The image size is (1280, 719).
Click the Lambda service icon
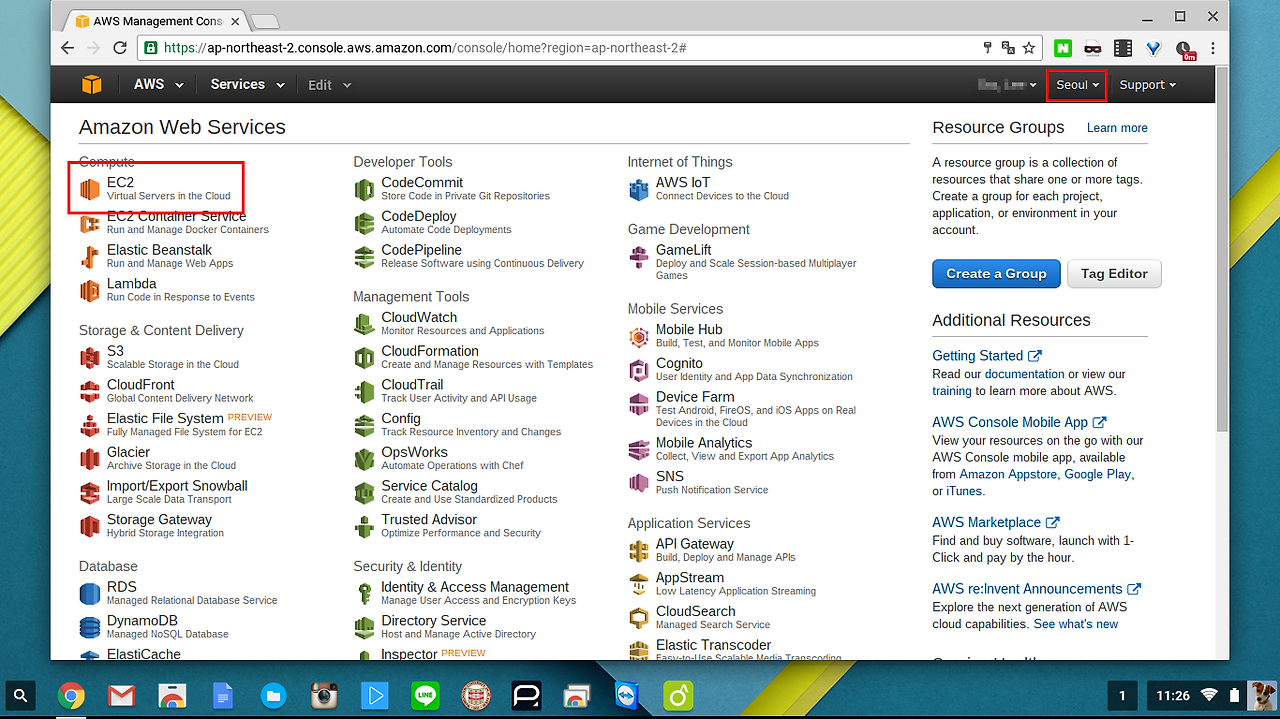point(90,290)
